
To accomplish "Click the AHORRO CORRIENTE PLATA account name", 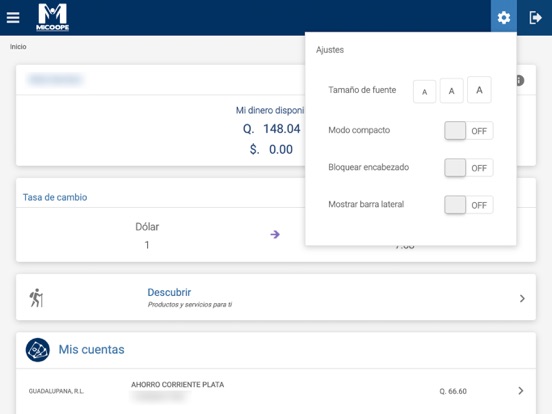I will point(177,385).
